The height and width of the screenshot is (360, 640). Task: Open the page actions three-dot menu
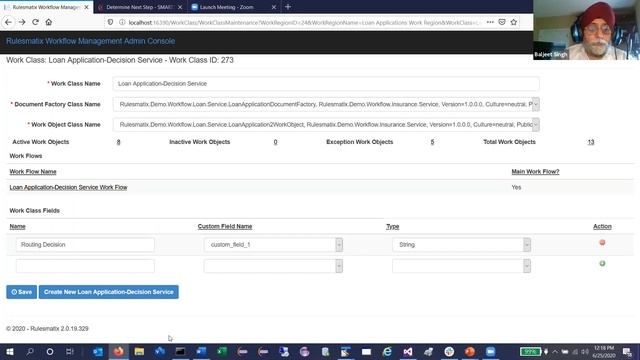pyautogui.click(x=490, y=22)
